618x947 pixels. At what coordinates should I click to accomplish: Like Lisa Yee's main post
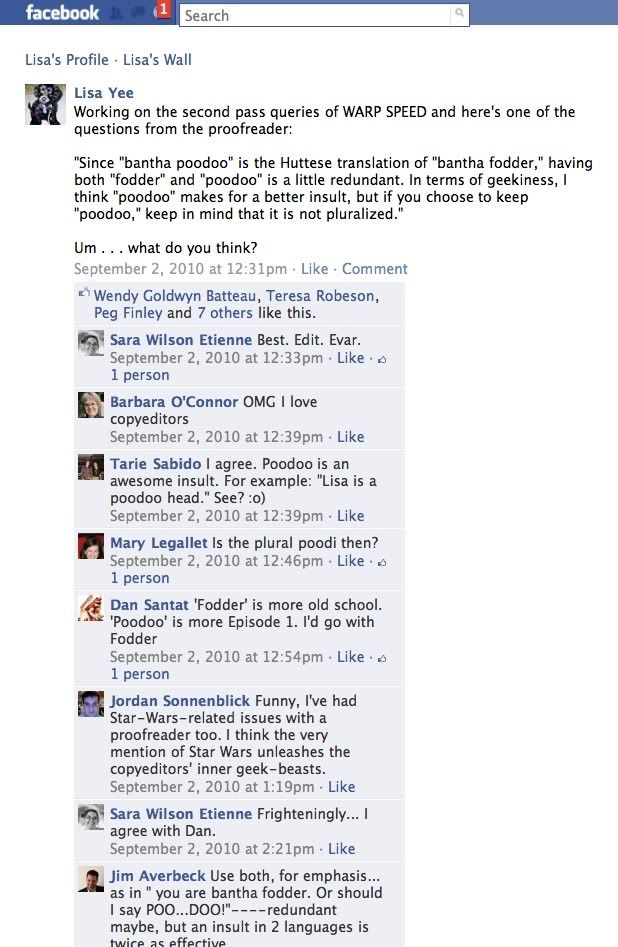click(314, 269)
